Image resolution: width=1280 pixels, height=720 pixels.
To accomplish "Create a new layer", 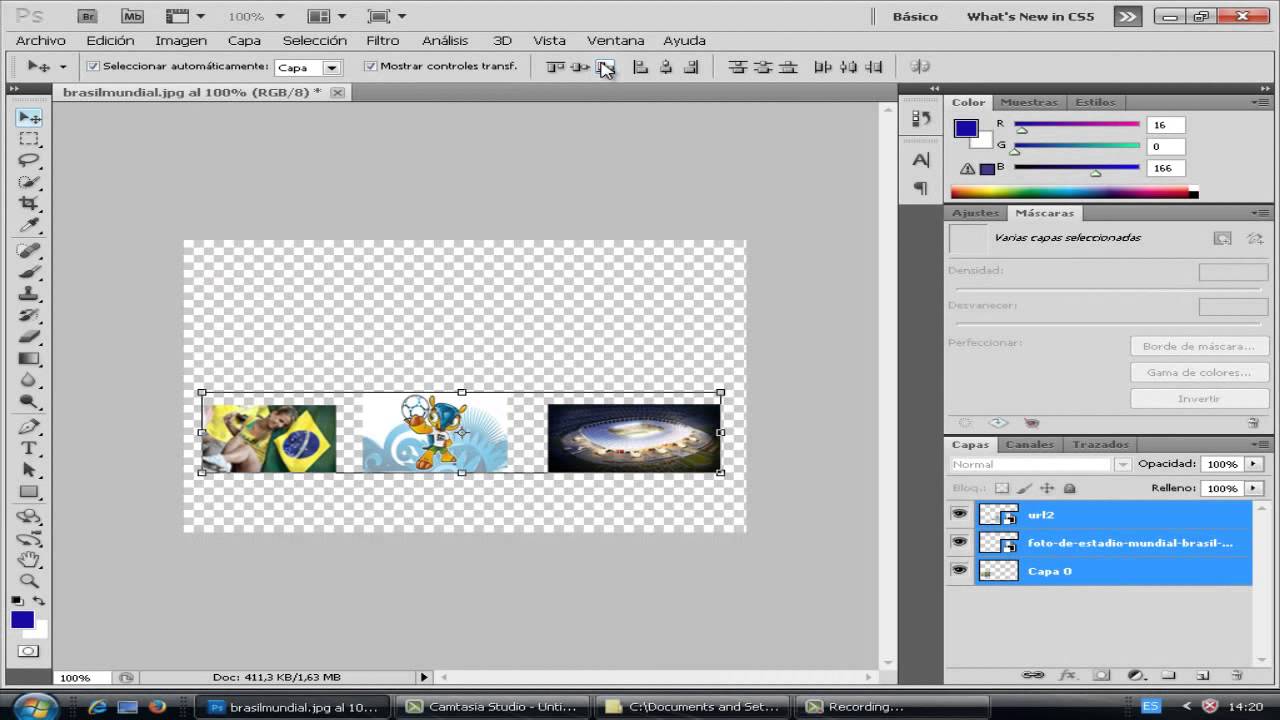I will tap(1202, 676).
